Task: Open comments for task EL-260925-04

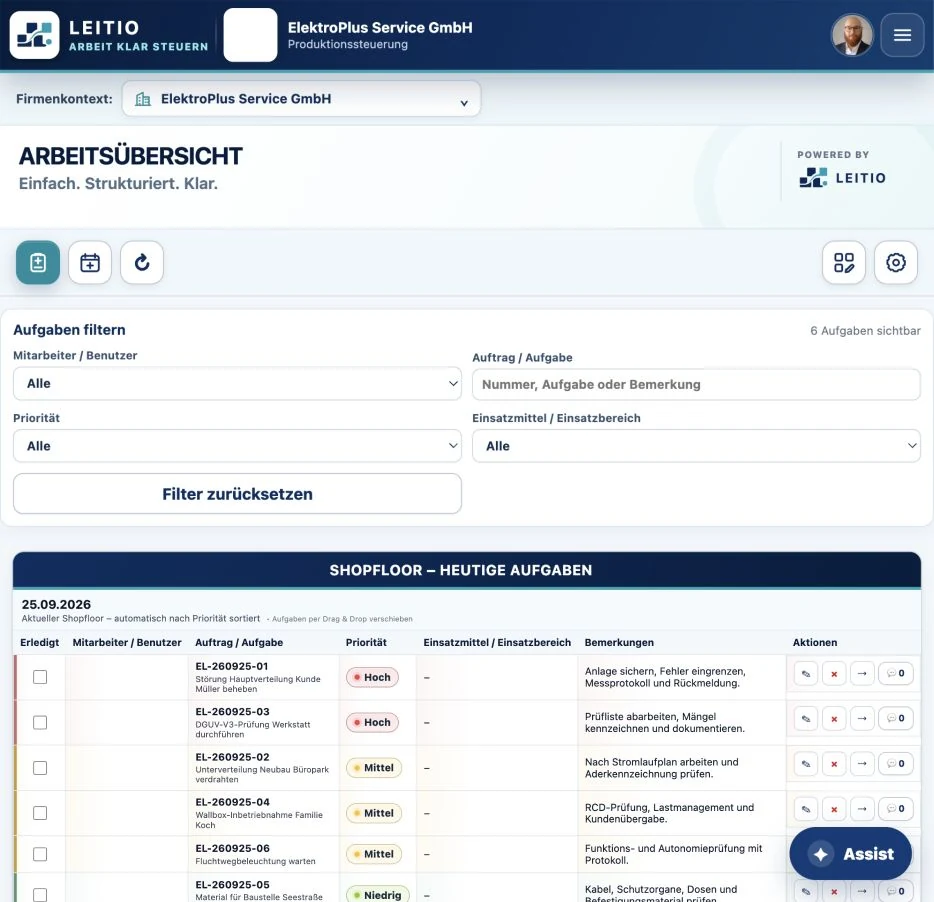Action: click(x=895, y=809)
